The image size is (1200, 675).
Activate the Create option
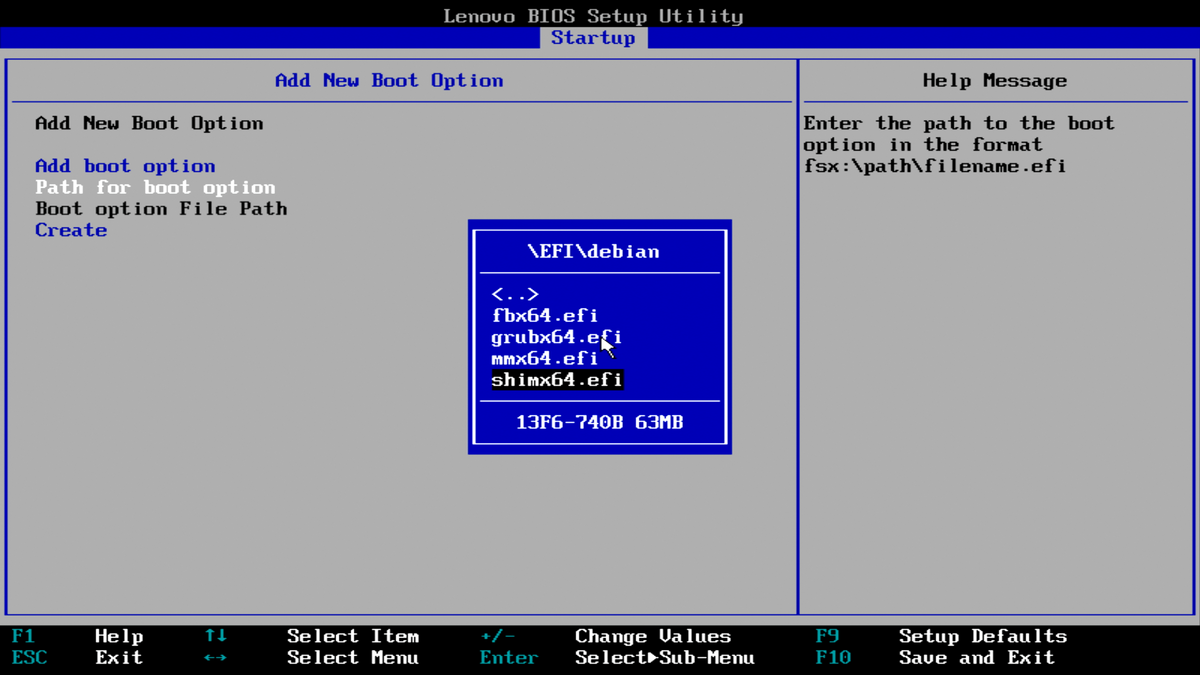click(x=71, y=230)
